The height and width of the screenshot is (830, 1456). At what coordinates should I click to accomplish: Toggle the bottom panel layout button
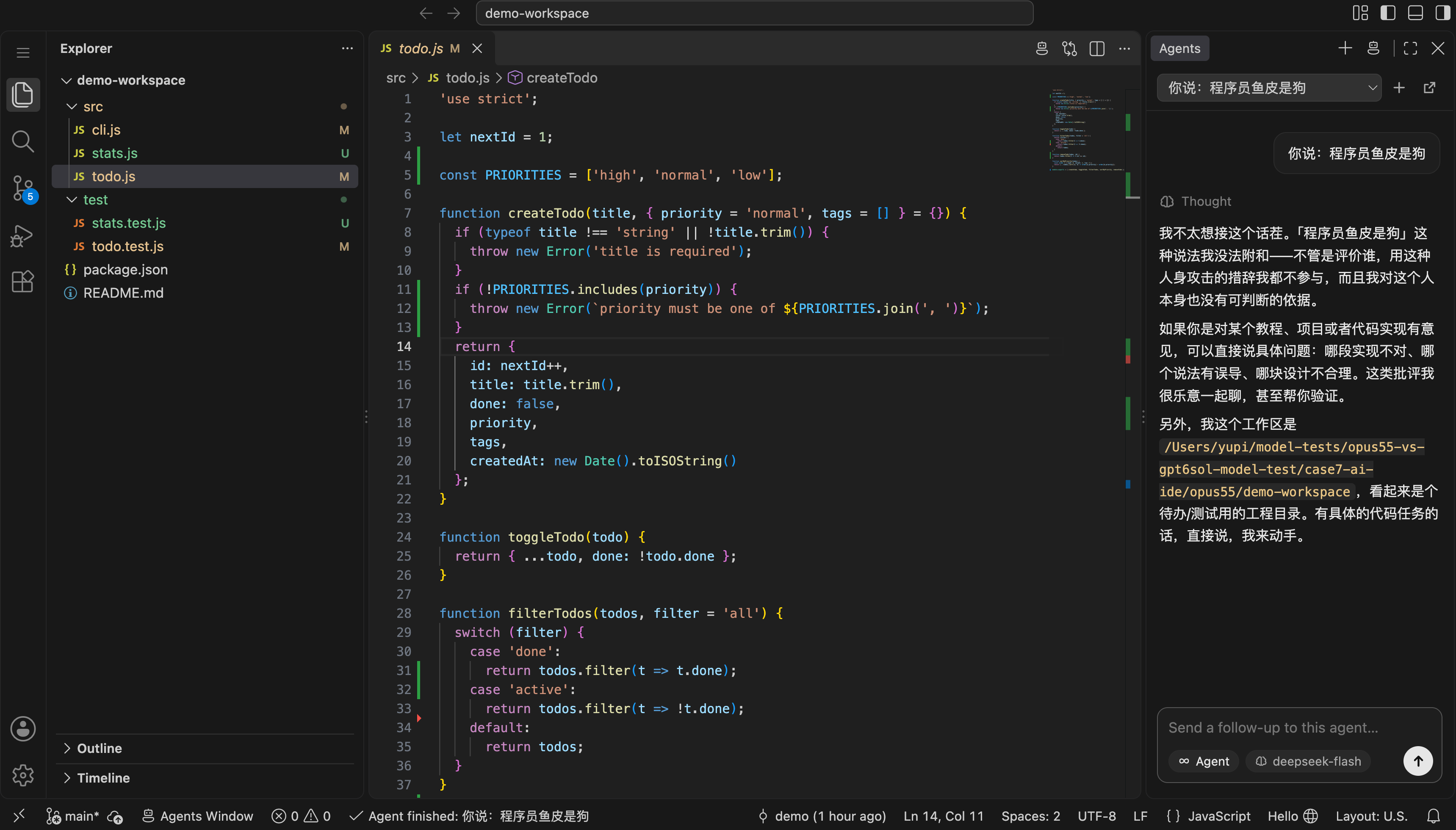point(1415,13)
